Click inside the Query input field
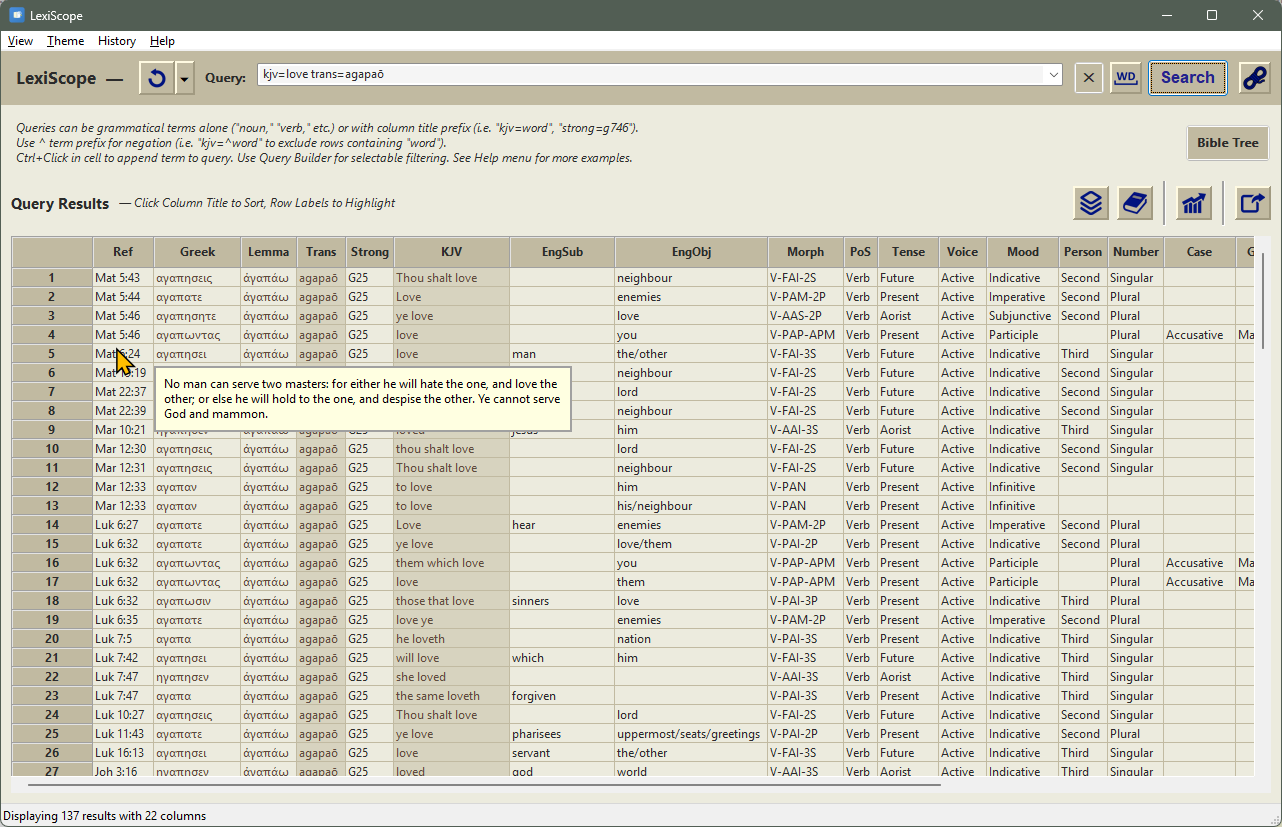The width and height of the screenshot is (1282, 827). 650,75
